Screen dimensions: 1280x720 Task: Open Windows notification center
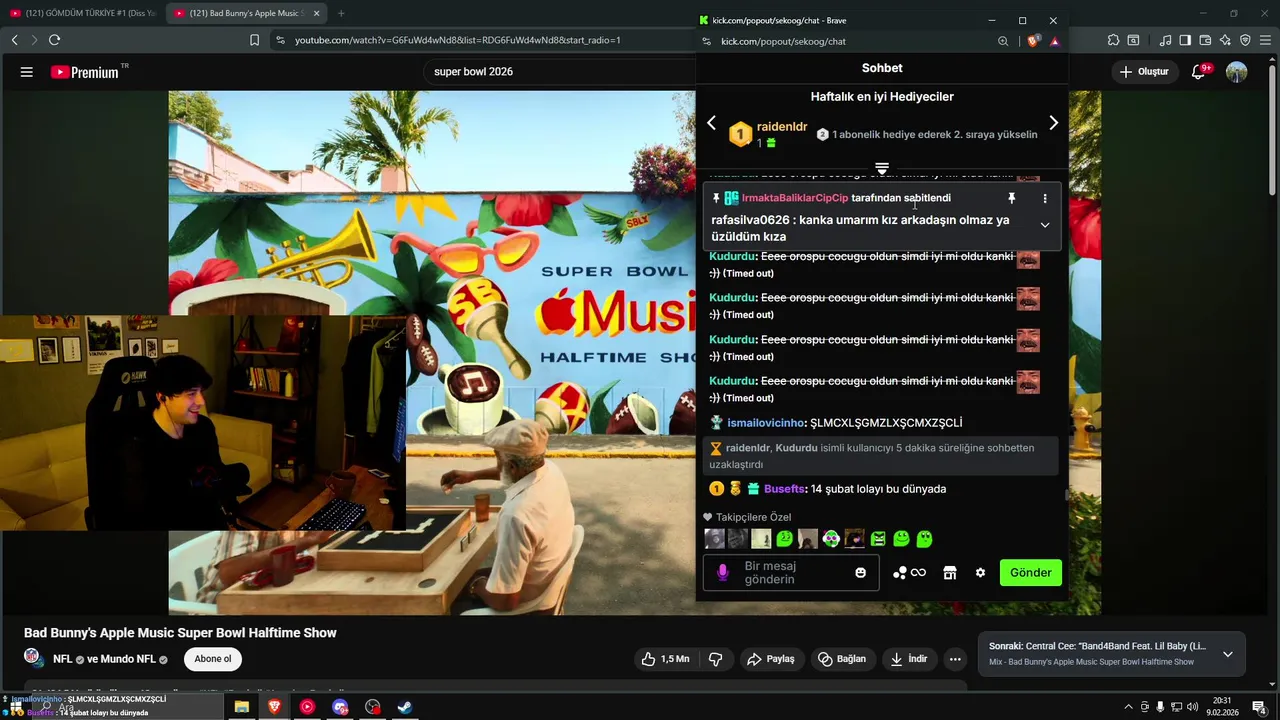[x=1259, y=707]
